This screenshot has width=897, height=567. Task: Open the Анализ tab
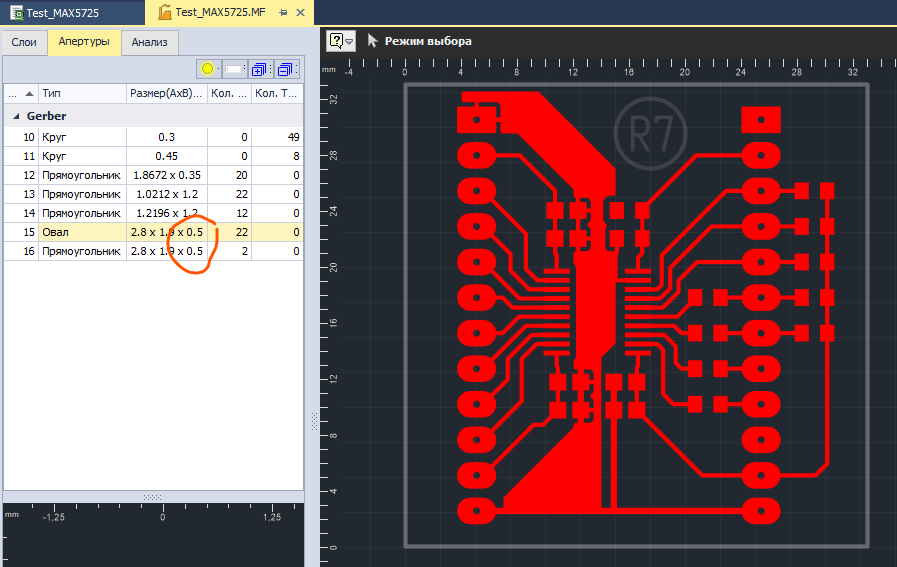point(150,42)
